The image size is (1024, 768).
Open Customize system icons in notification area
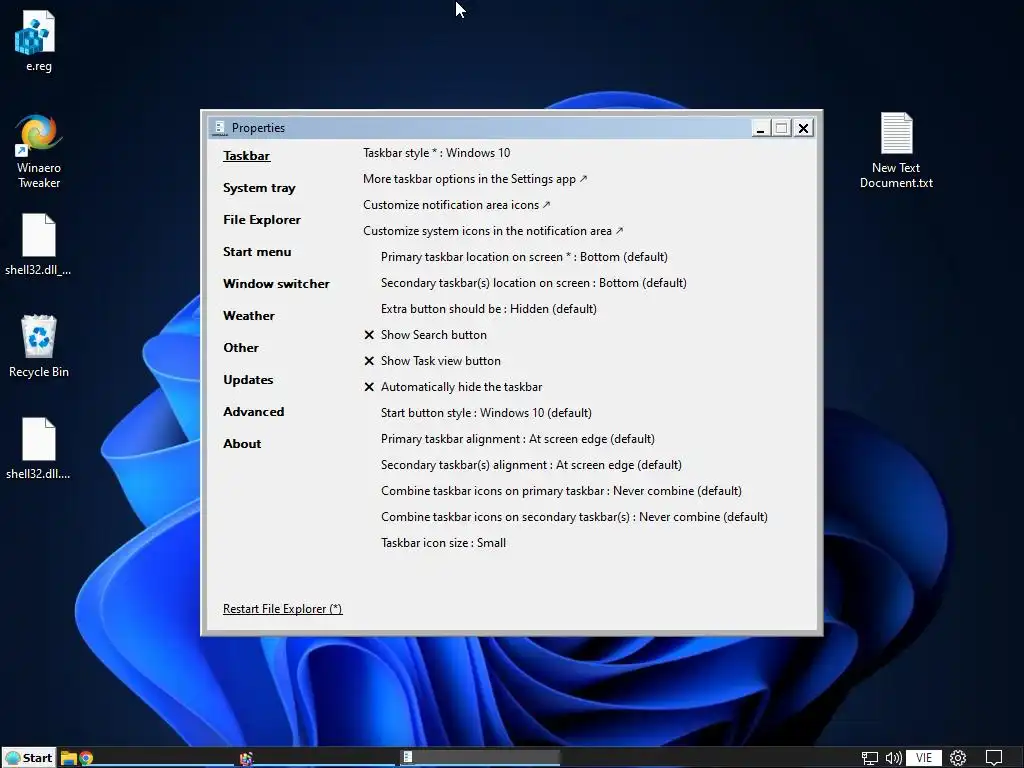(493, 231)
